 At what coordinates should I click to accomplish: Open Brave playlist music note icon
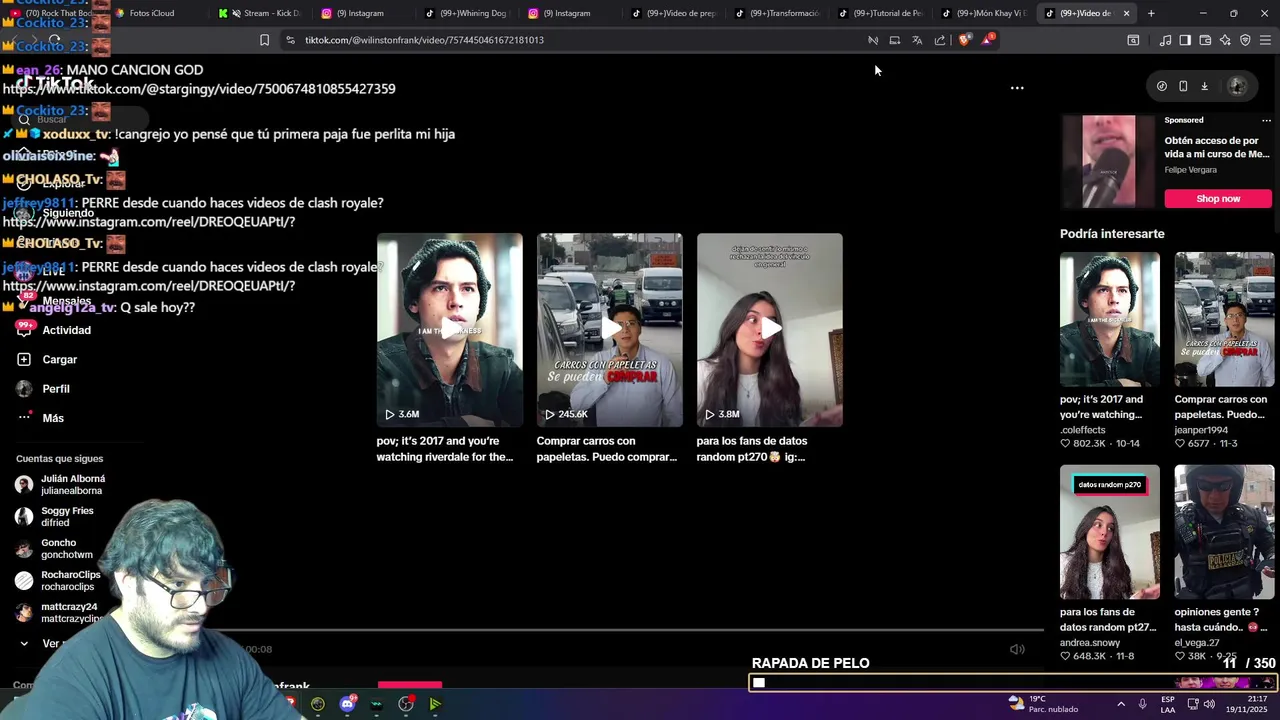point(1165,40)
